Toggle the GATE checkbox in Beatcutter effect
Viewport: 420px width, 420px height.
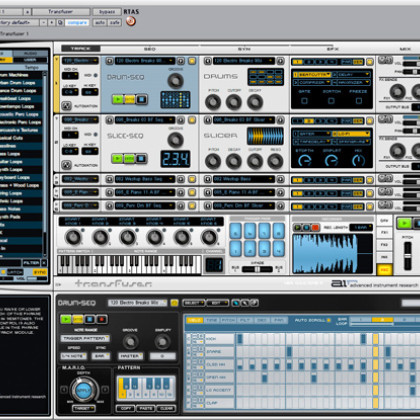304,100
